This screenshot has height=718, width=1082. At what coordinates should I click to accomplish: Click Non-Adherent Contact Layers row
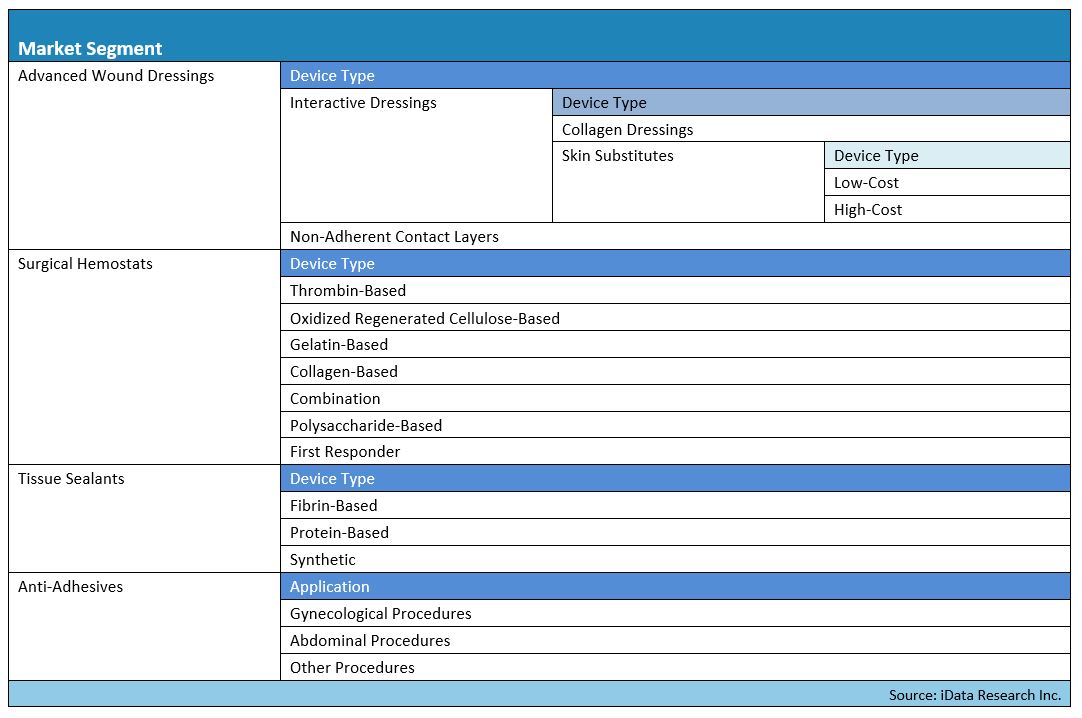pyautogui.click(x=676, y=237)
